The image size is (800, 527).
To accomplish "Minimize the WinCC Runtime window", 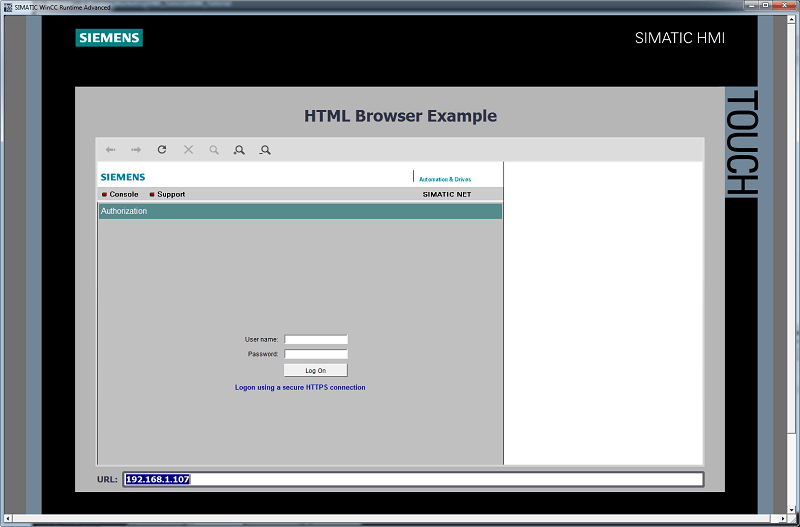I will pos(752,5).
